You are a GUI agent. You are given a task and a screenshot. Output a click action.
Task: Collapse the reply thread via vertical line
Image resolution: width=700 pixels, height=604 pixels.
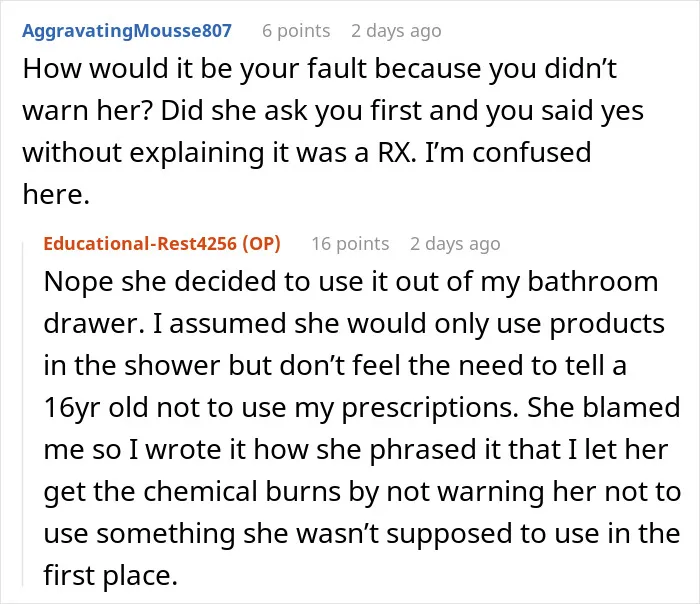23,413
